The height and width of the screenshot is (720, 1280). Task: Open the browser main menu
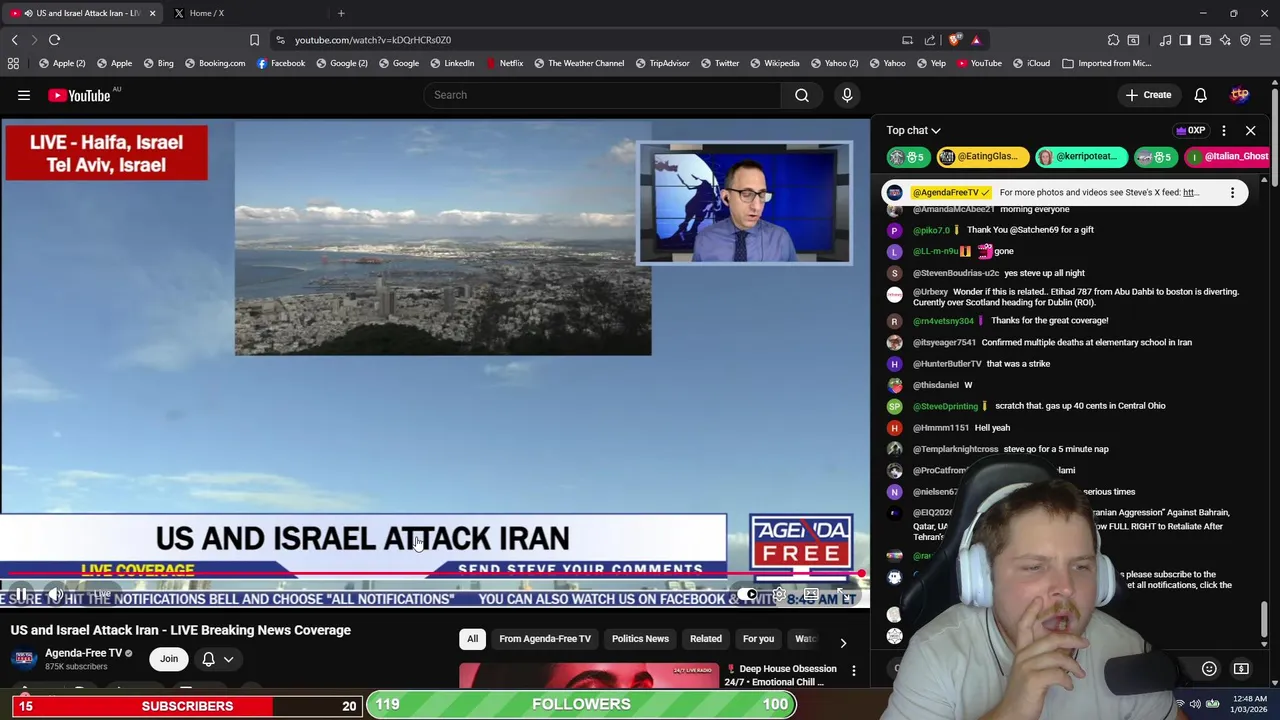point(1265,40)
